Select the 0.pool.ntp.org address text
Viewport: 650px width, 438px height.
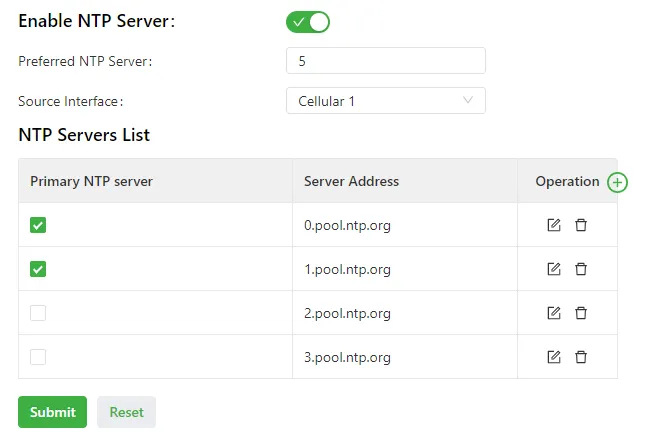tap(347, 225)
